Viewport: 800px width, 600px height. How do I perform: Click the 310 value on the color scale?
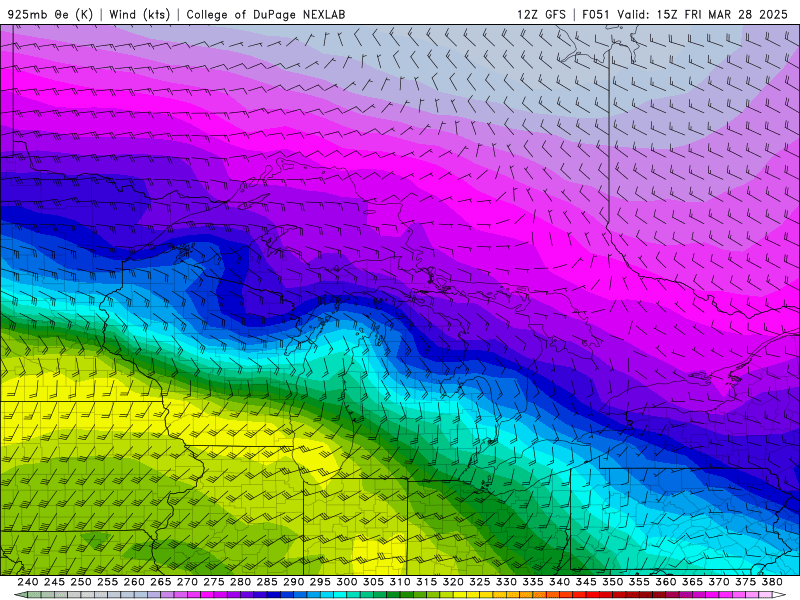pyautogui.click(x=400, y=582)
